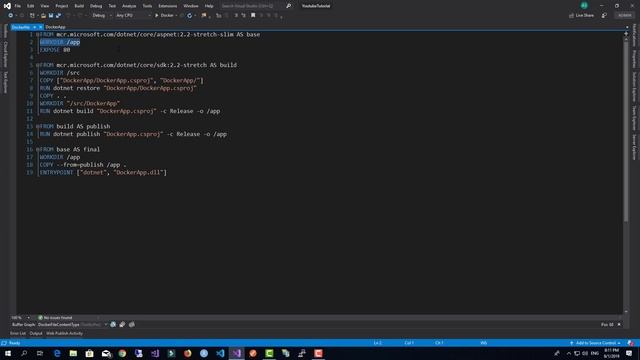Image resolution: width=640 pixels, height=360 pixels.
Task: Collapse the FROM base block on line 1
Action: pos(37,35)
